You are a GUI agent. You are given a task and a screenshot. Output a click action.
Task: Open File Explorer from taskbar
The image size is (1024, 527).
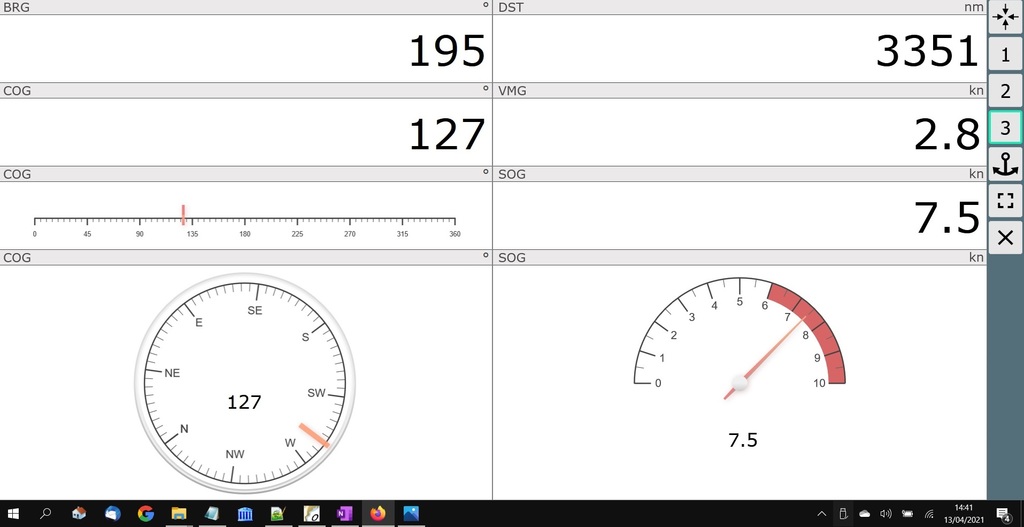179,514
